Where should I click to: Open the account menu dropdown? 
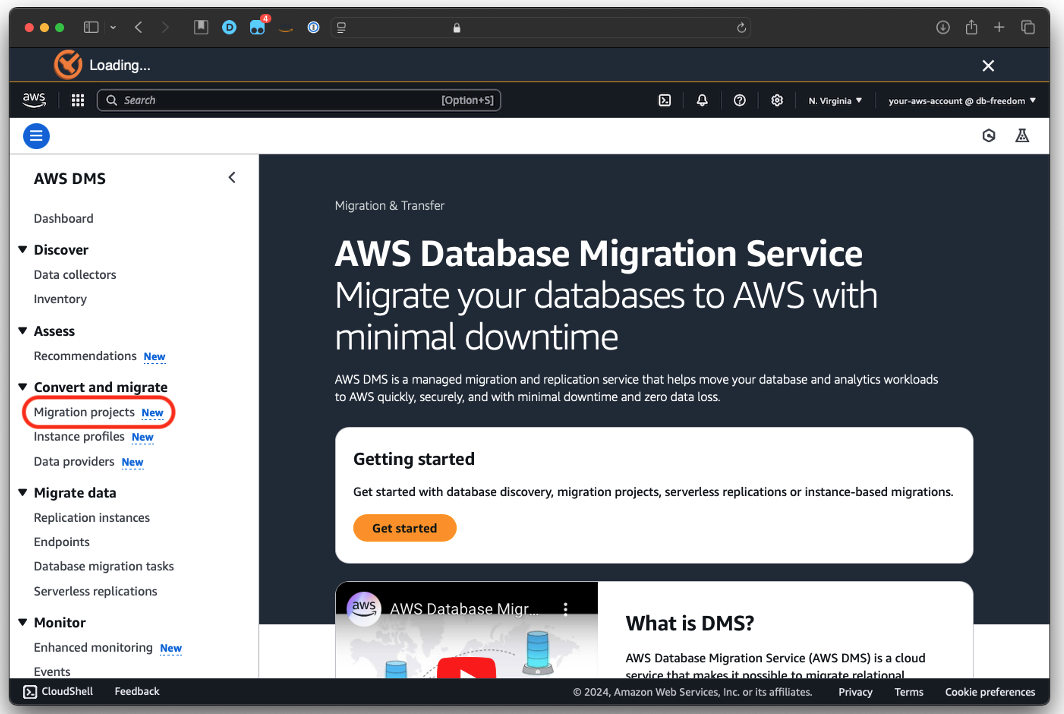pos(962,100)
